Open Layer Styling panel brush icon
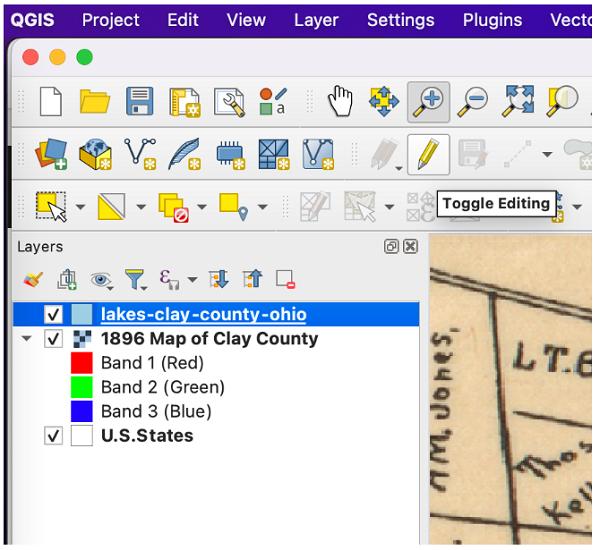This screenshot has height=550, width=600. point(33,280)
